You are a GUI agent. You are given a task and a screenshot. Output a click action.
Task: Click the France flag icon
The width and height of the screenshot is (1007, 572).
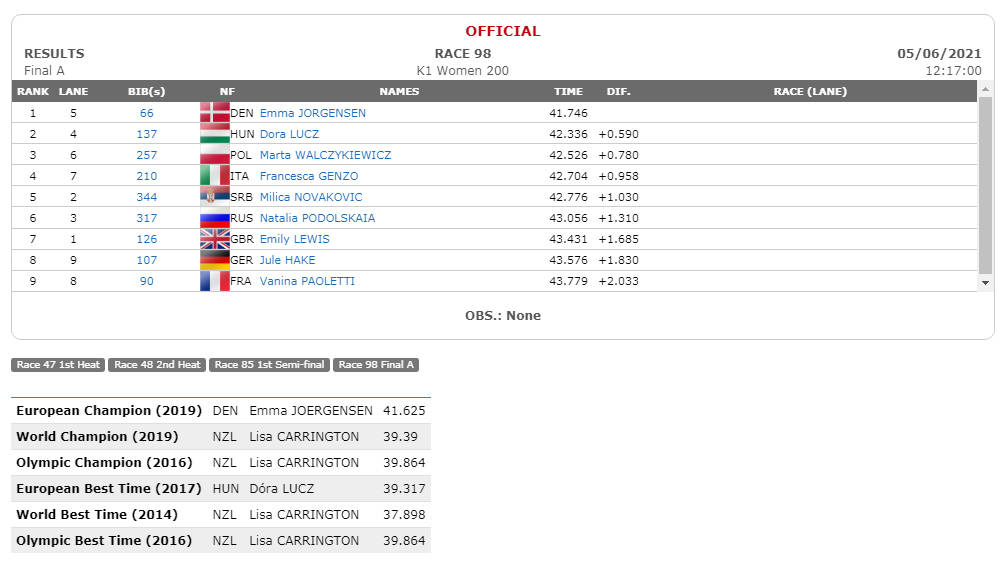pyautogui.click(x=215, y=281)
